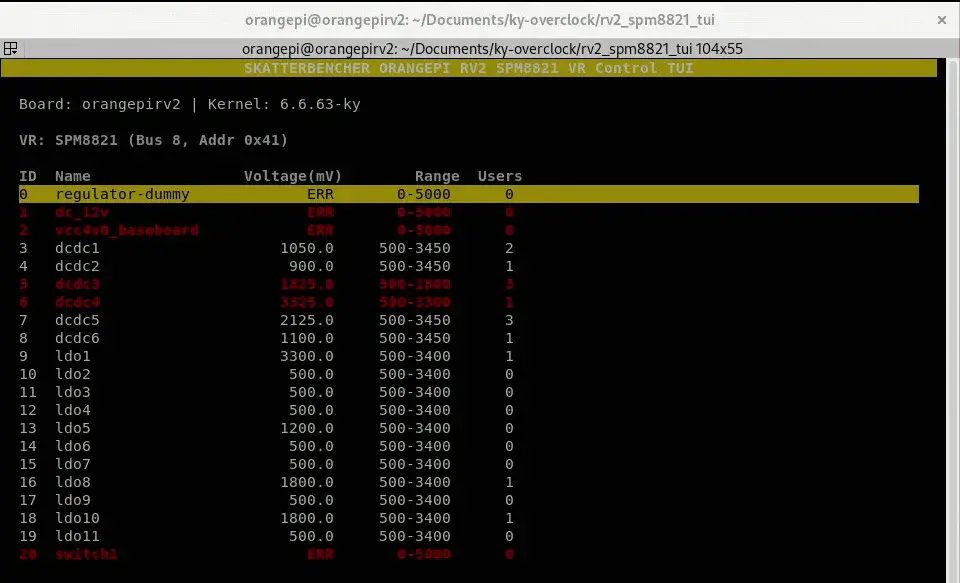Select the vcc4v0_baseboard regulator row

[127, 230]
